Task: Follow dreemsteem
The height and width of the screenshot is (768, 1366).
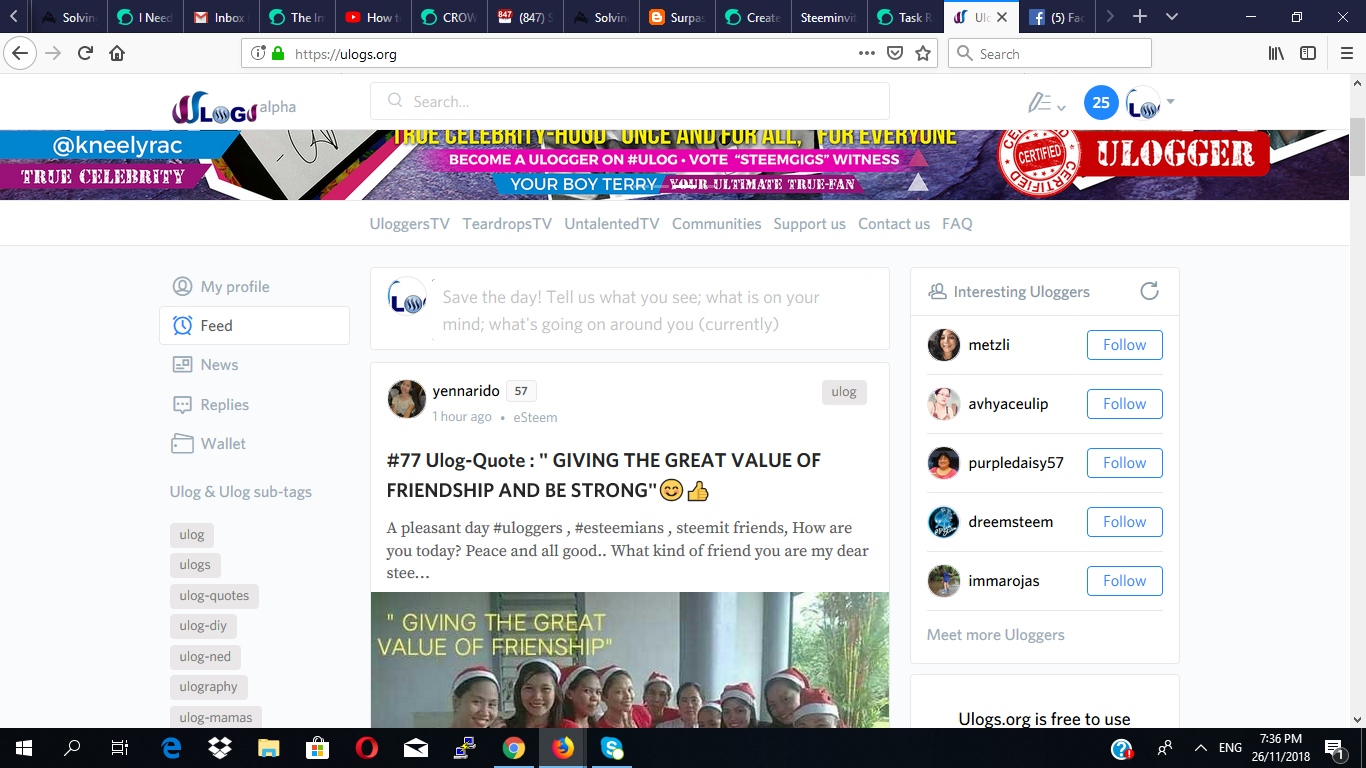Action: 1124,522
